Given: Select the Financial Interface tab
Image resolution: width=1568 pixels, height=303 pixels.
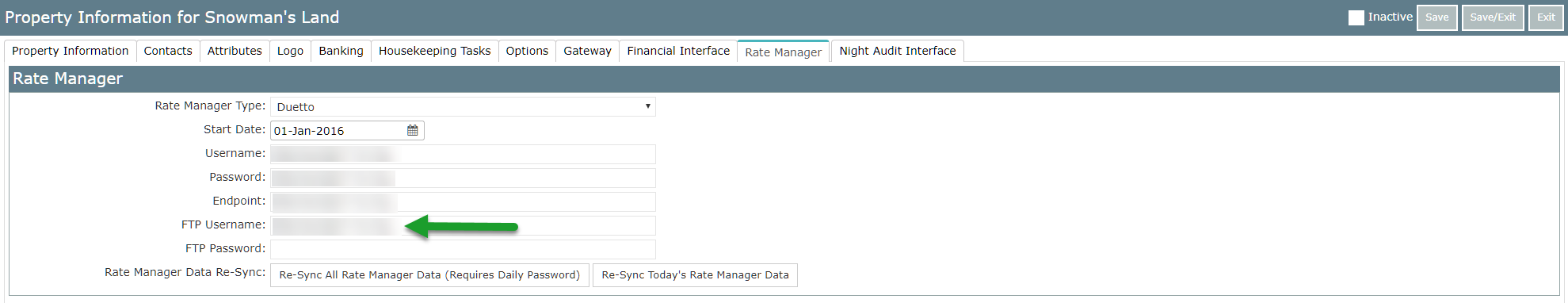Looking at the screenshot, I should coord(678,51).
